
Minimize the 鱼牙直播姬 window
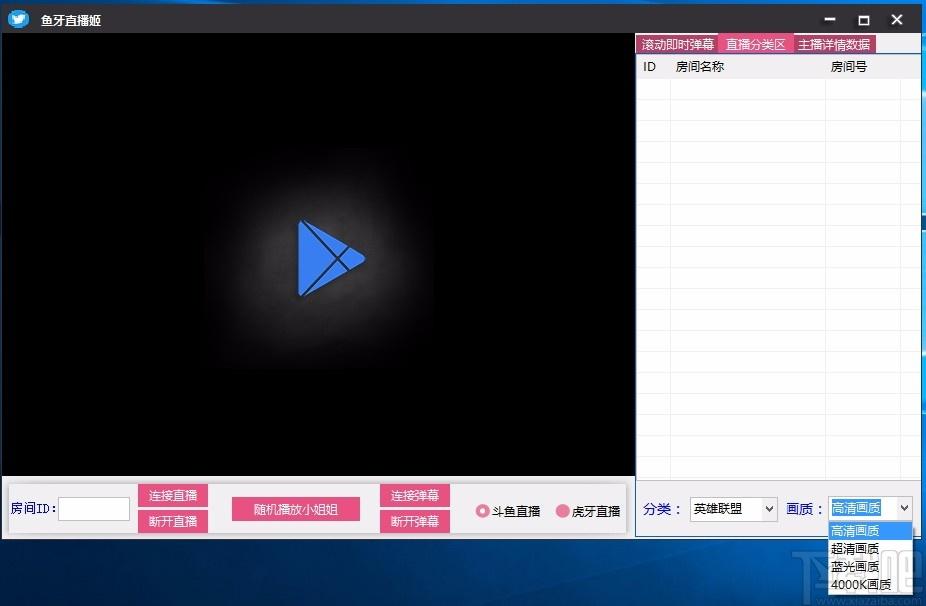click(x=830, y=19)
